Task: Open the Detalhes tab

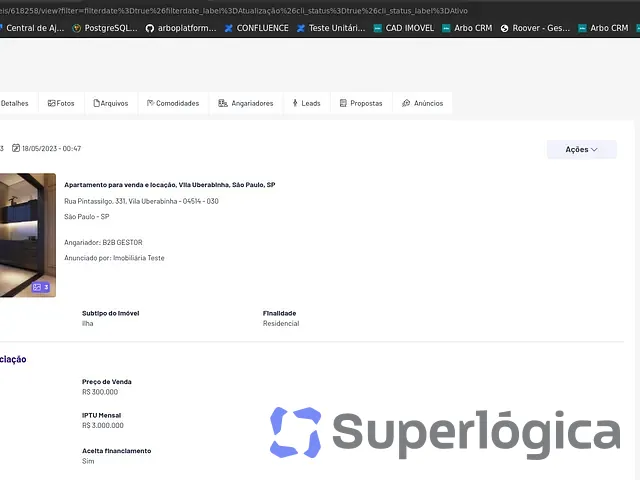Action: click(15, 103)
